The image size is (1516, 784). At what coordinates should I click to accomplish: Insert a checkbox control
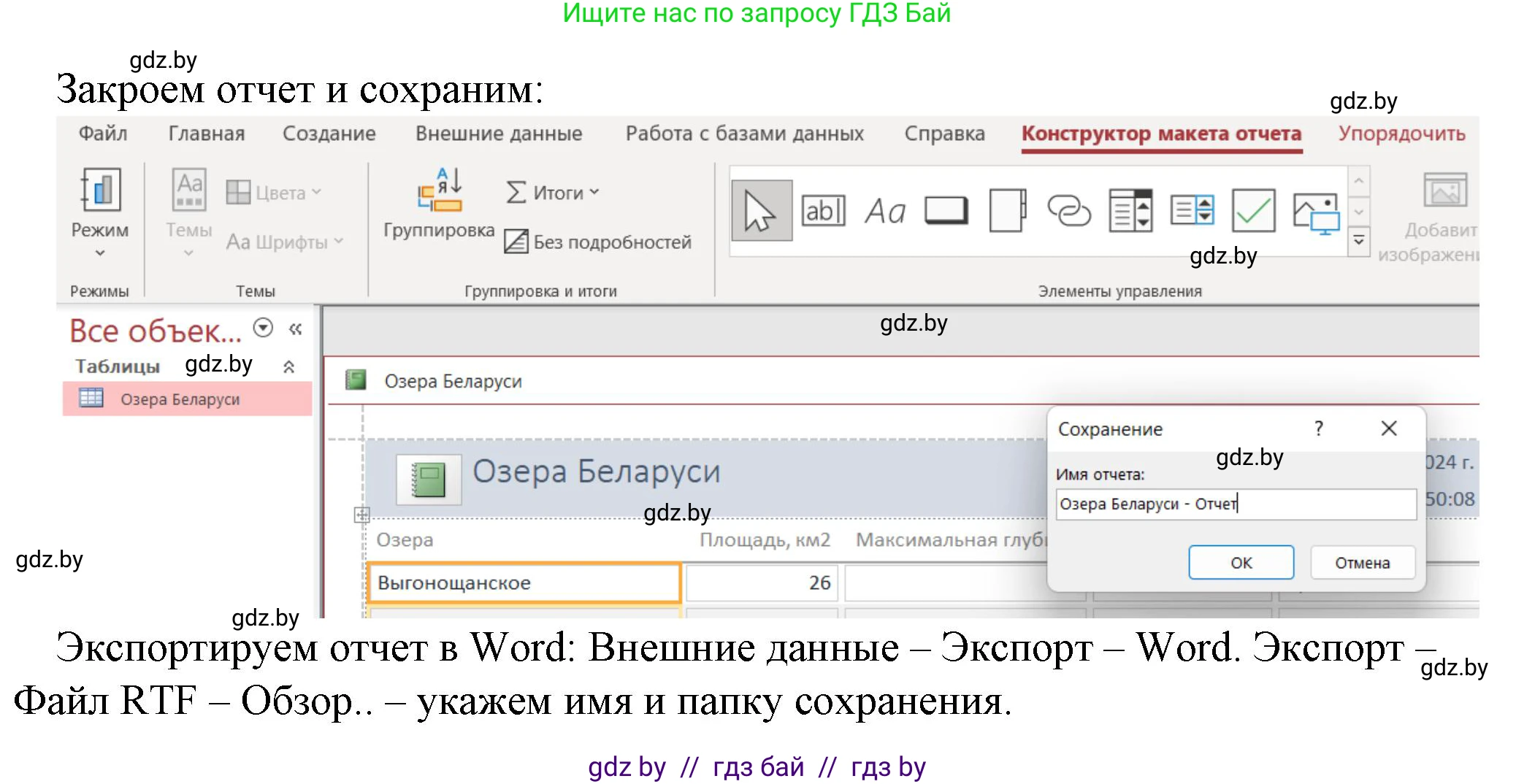(x=1252, y=211)
